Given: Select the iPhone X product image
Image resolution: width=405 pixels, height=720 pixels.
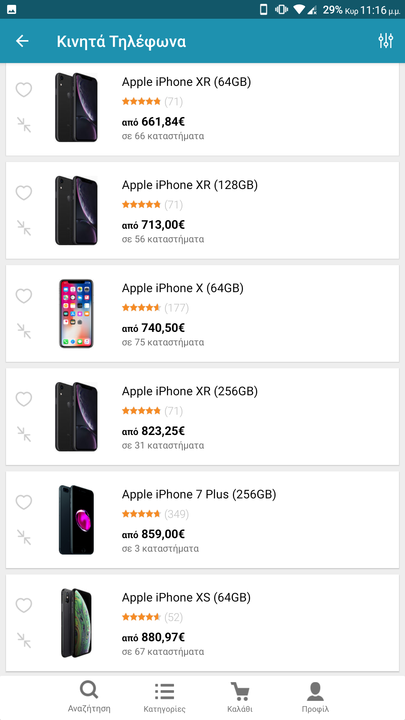Looking at the screenshot, I should (x=76, y=313).
